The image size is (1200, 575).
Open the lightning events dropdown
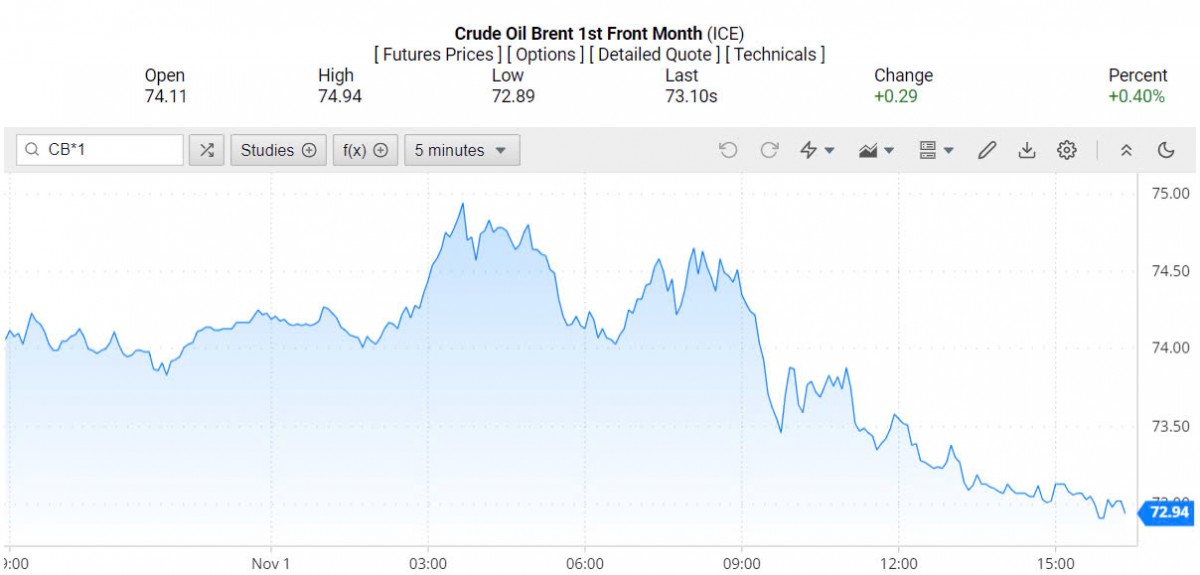tap(817, 150)
